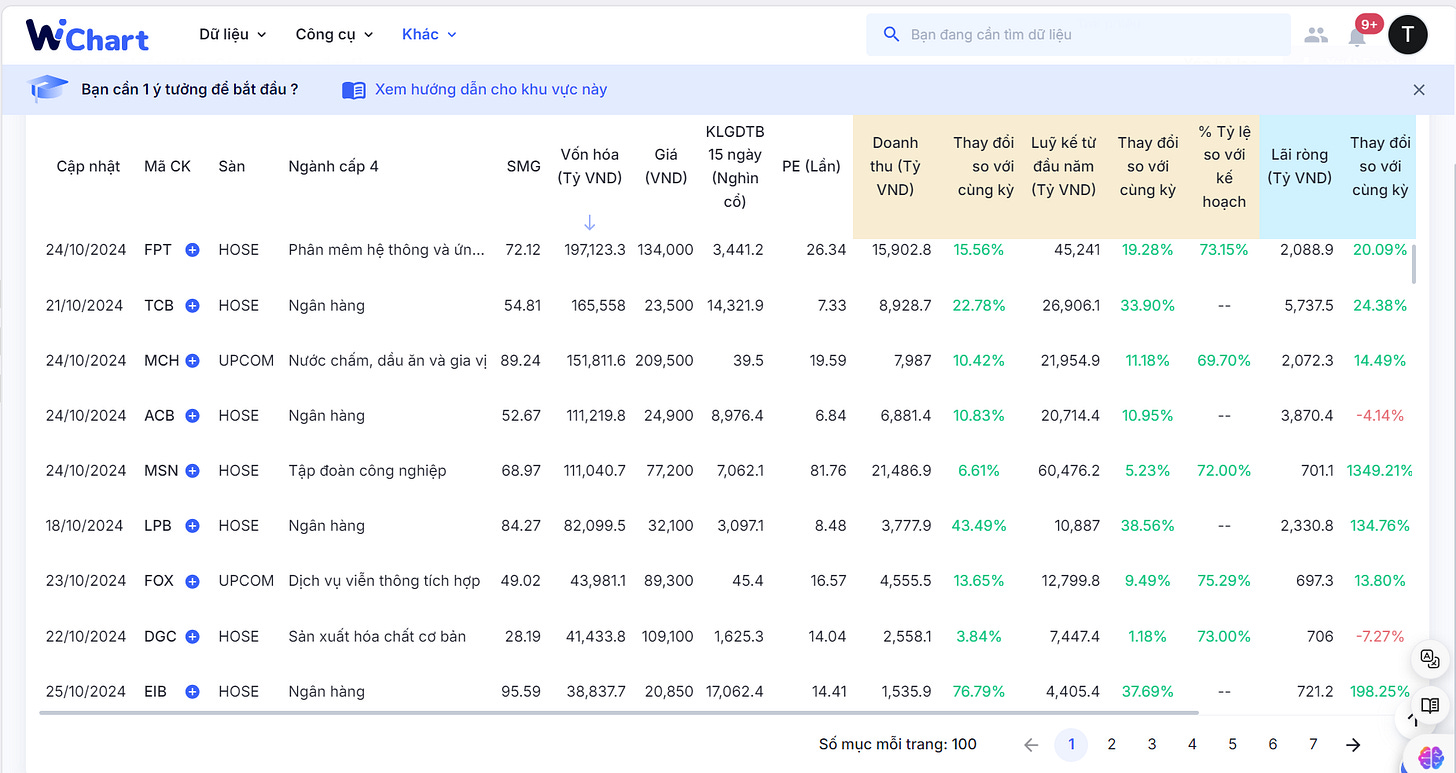1456x773 pixels.
Task: Open the community people icon
Action: tap(1316, 35)
